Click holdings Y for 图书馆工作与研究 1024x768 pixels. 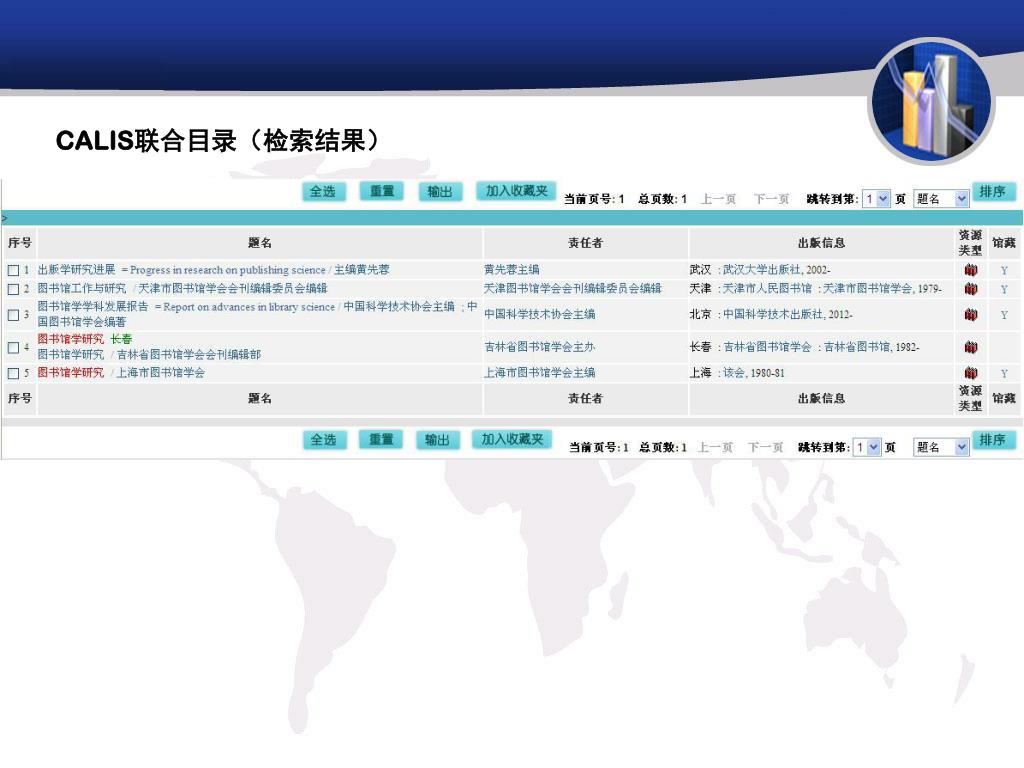(1004, 289)
